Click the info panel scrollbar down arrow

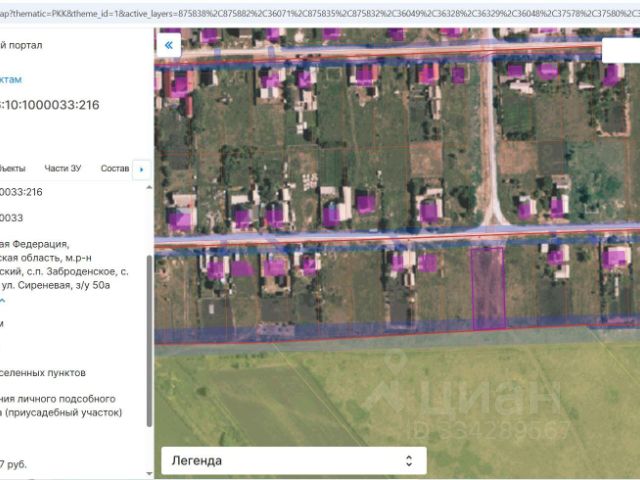pyautogui.click(x=149, y=473)
